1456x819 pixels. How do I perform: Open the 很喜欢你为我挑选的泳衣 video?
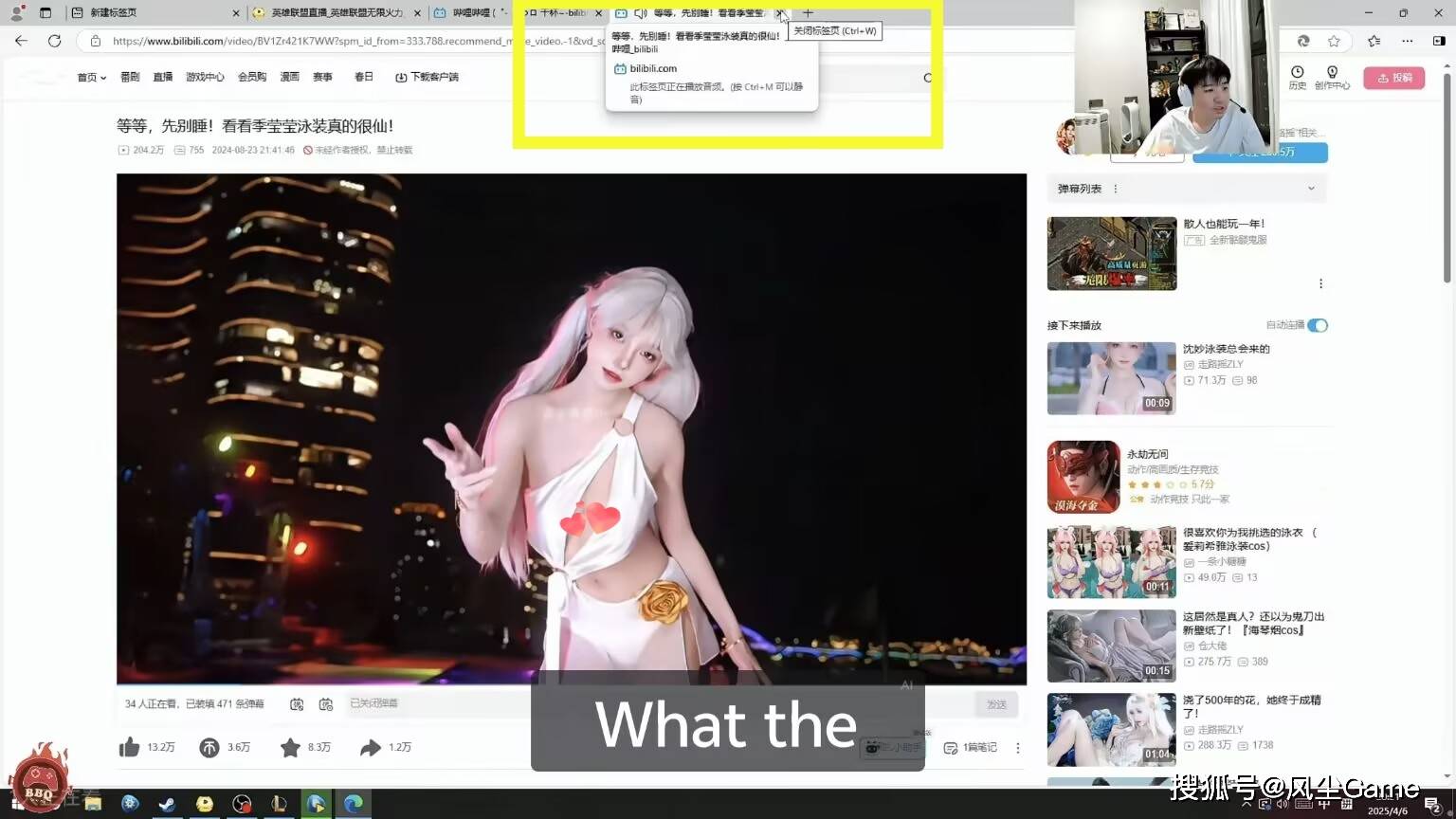[1112, 561]
